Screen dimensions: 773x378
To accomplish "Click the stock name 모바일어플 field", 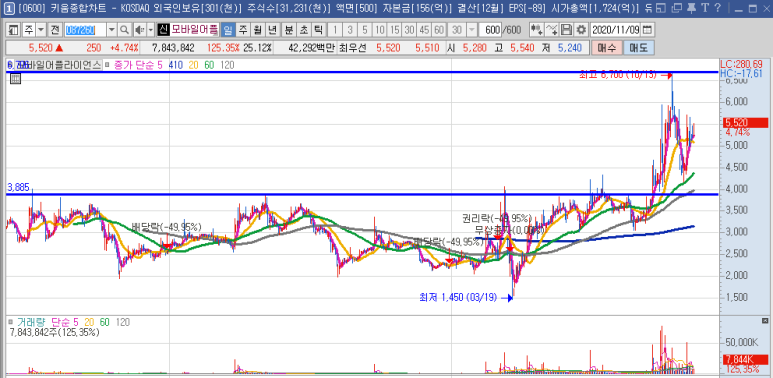I will (194, 30).
